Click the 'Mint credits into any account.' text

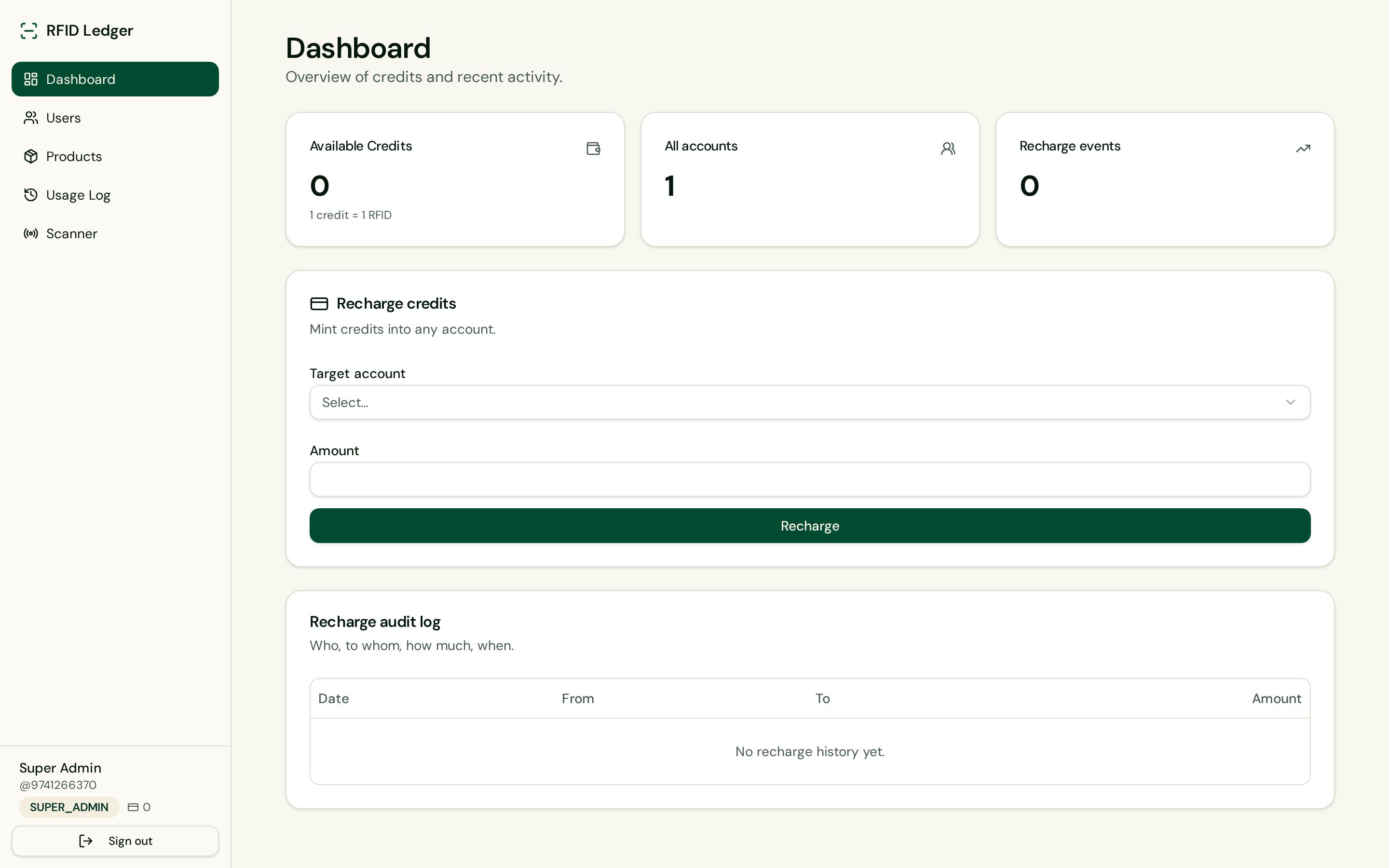(402, 329)
